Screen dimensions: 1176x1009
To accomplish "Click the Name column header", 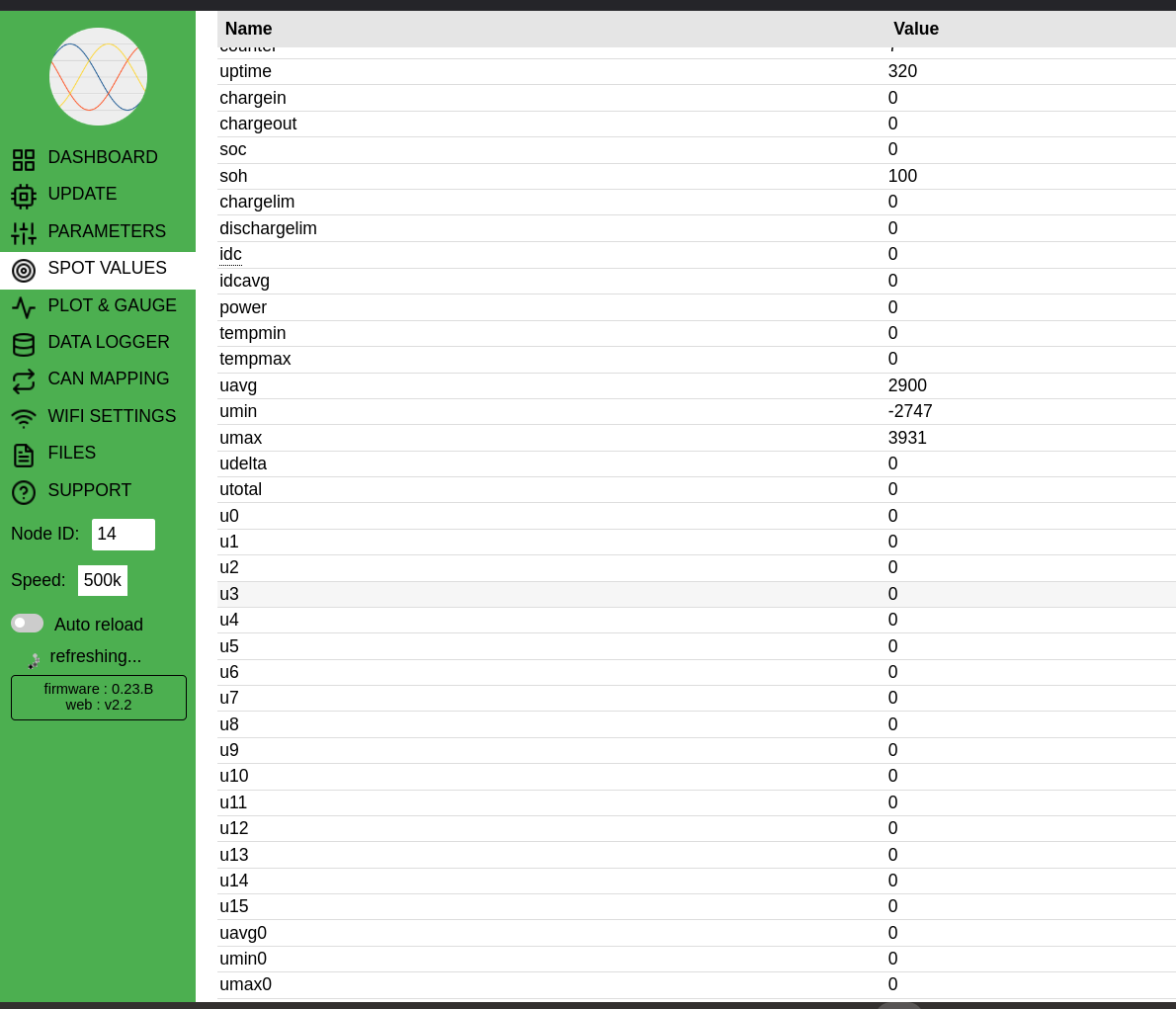I will [248, 29].
